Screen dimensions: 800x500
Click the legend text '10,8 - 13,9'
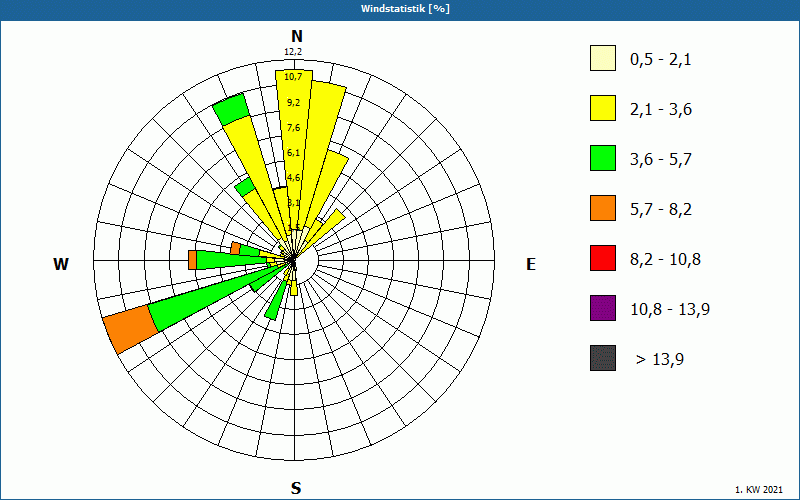point(670,310)
